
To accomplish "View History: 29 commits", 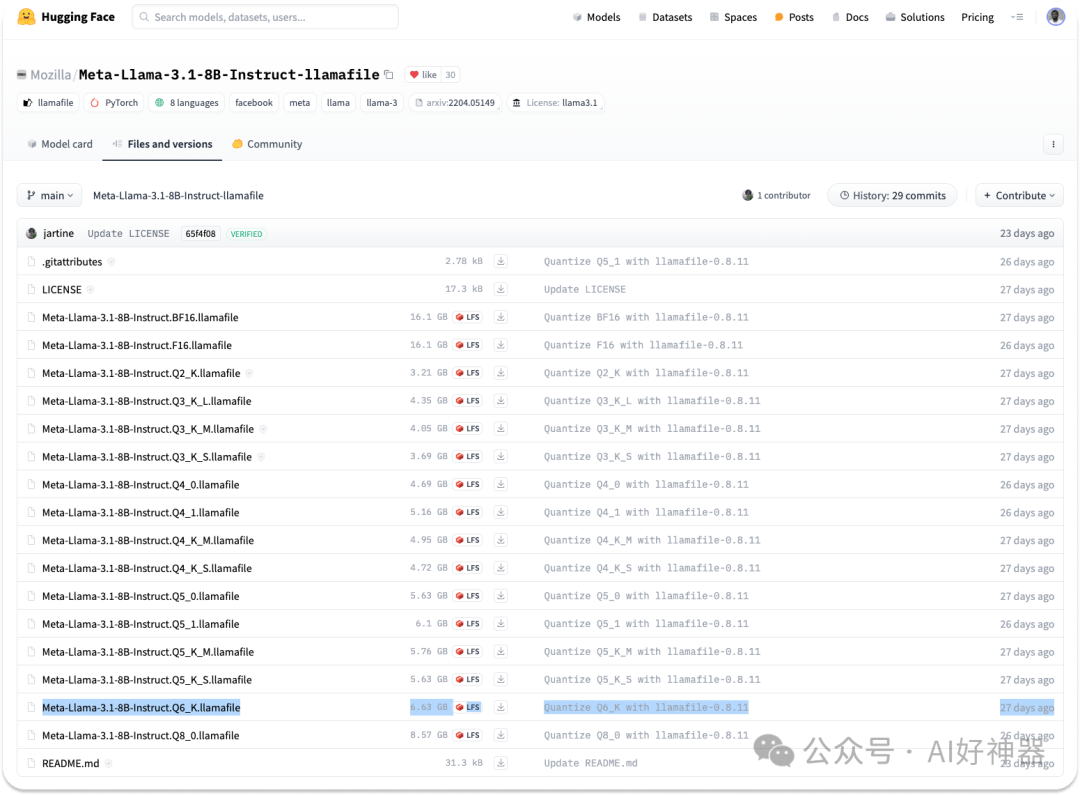I will coord(892,196).
